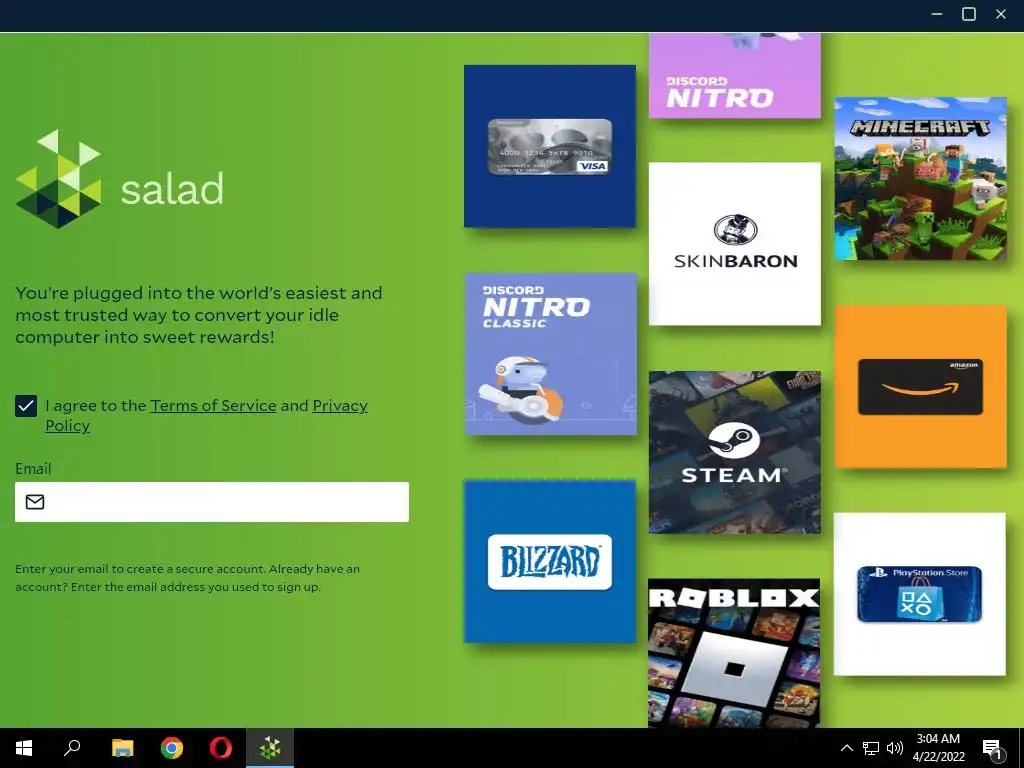1024x768 pixels.
Task: Open the Terms of Service link
Action: click(213, 406)
